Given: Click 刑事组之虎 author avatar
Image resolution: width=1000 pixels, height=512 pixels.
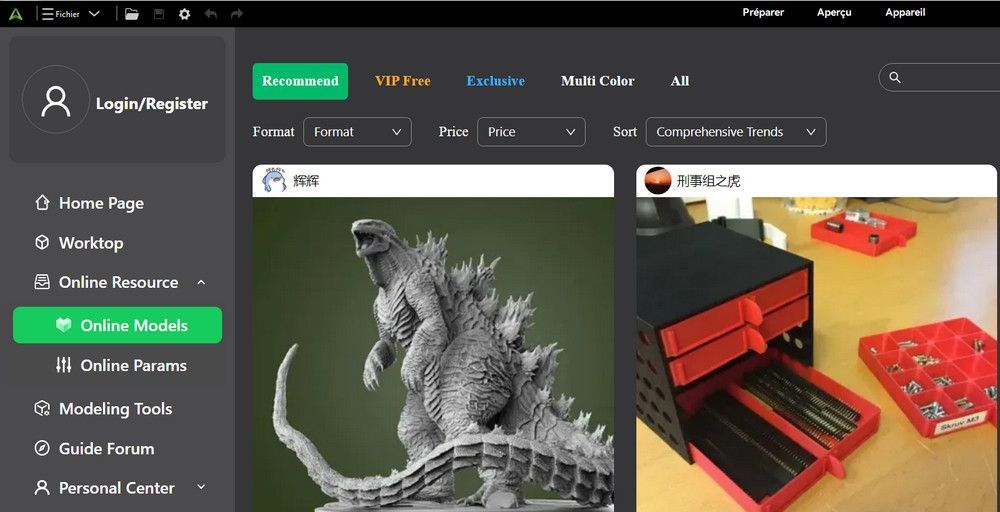Looking at the screenshot, I should 658,181.
